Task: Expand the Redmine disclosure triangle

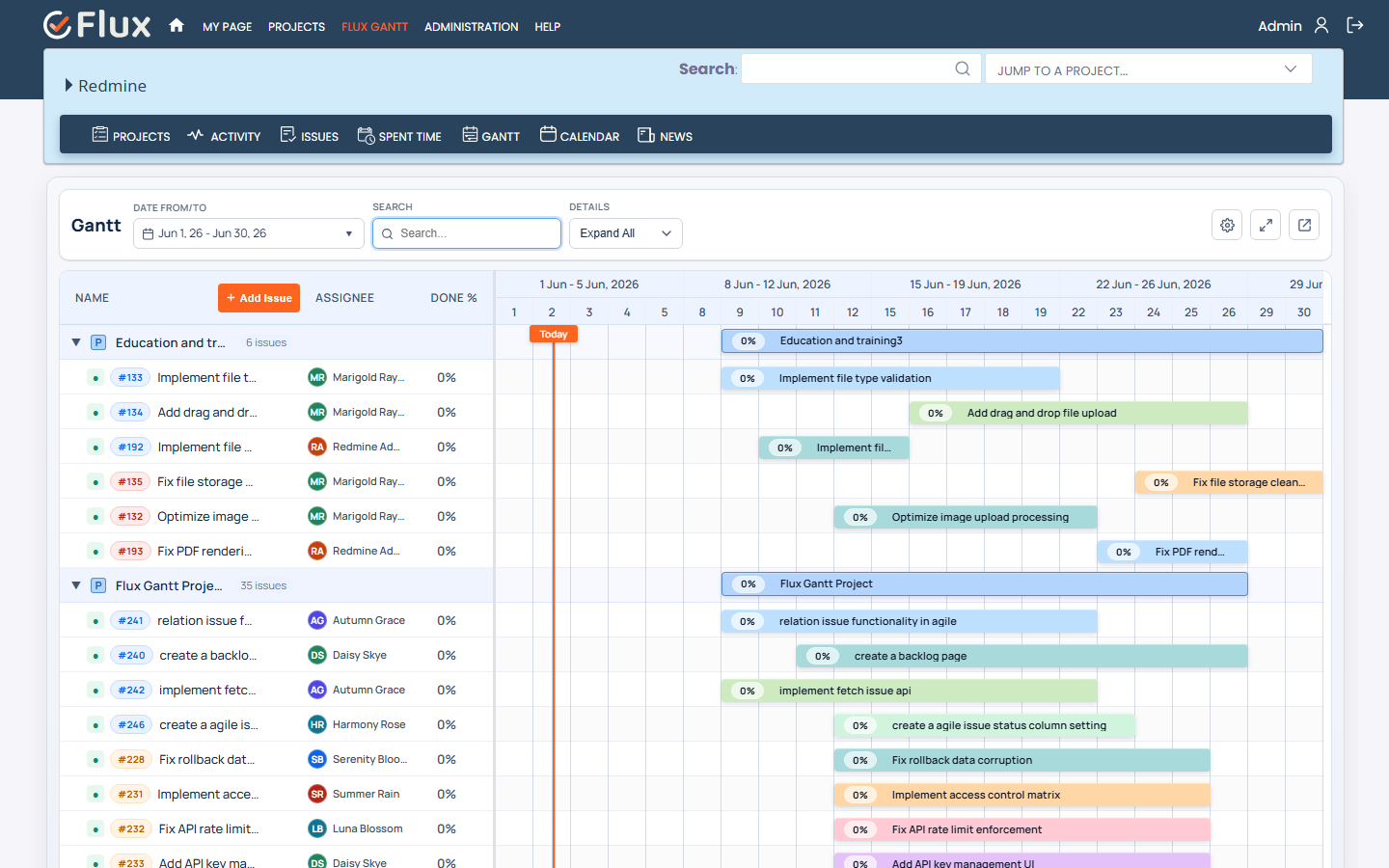Action: pyautogui.click(x=68, y=86)
